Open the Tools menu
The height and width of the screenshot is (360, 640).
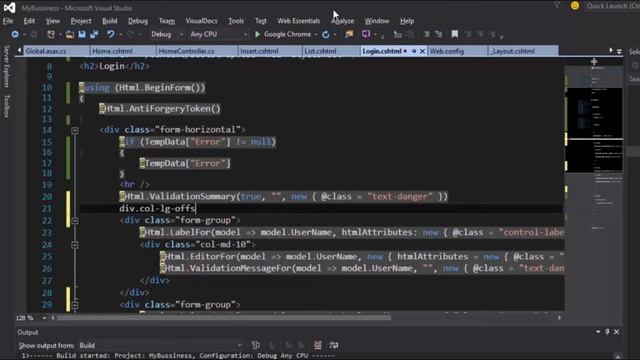(x=236, y=21)
